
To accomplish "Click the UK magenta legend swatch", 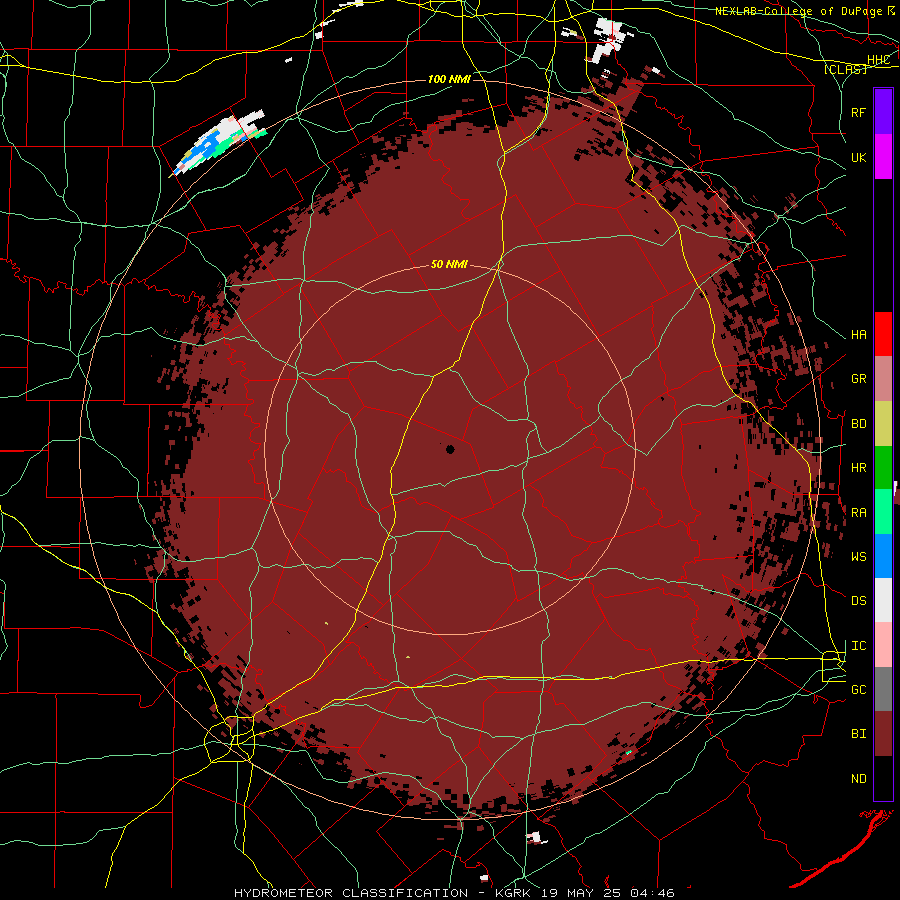I will coord(883,157).
